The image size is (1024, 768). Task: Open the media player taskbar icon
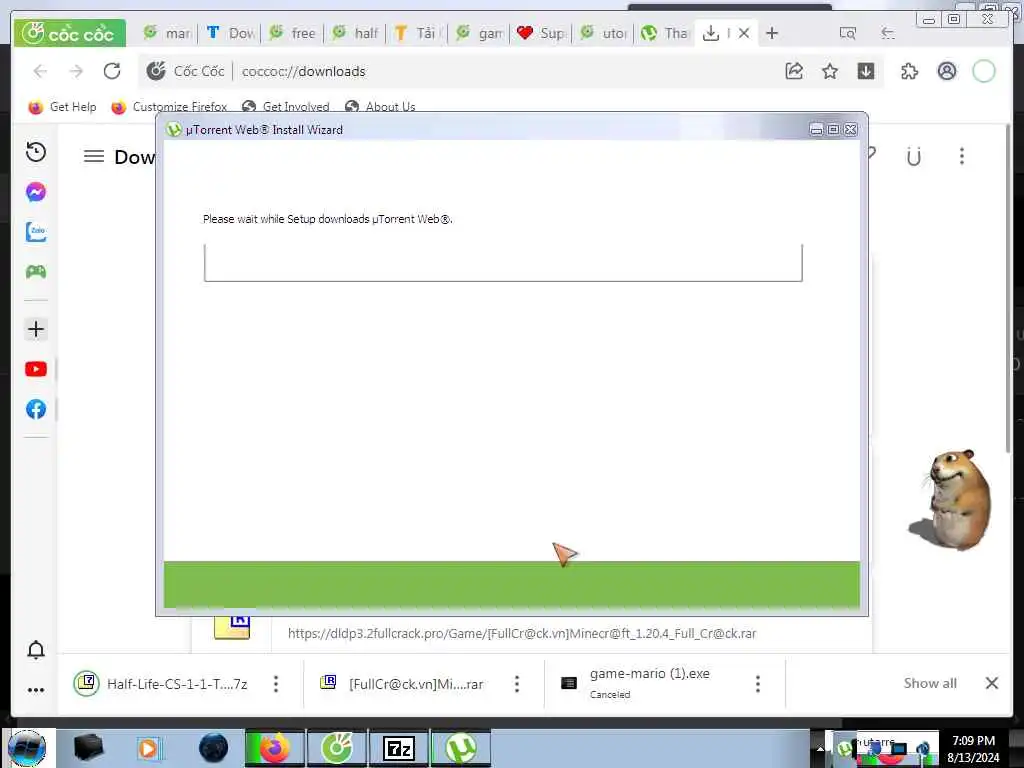148,748
